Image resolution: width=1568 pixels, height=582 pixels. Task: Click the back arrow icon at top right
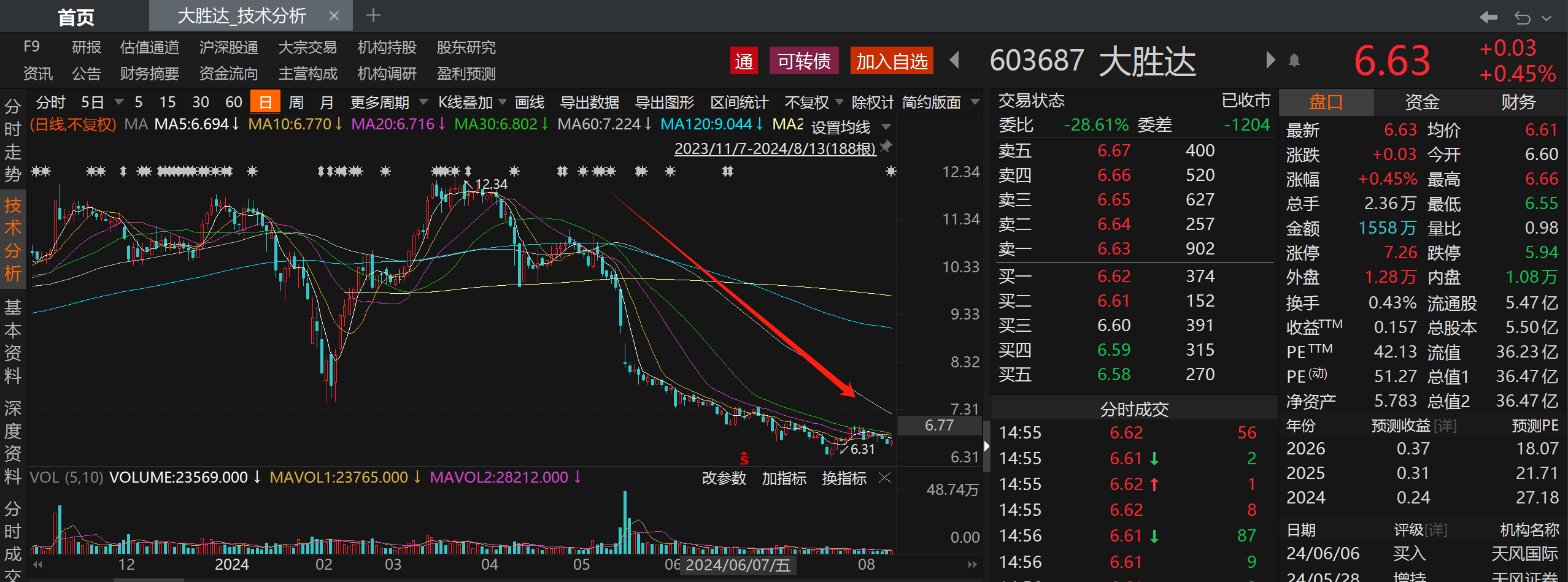[x=1488, y=17]
